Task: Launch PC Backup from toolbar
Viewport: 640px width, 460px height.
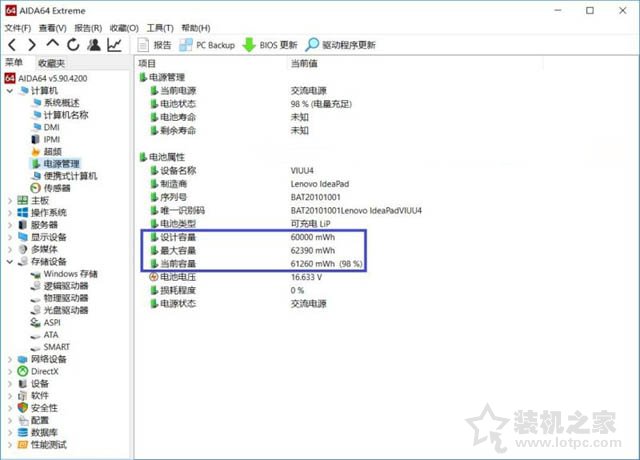Action: [207, 45]
